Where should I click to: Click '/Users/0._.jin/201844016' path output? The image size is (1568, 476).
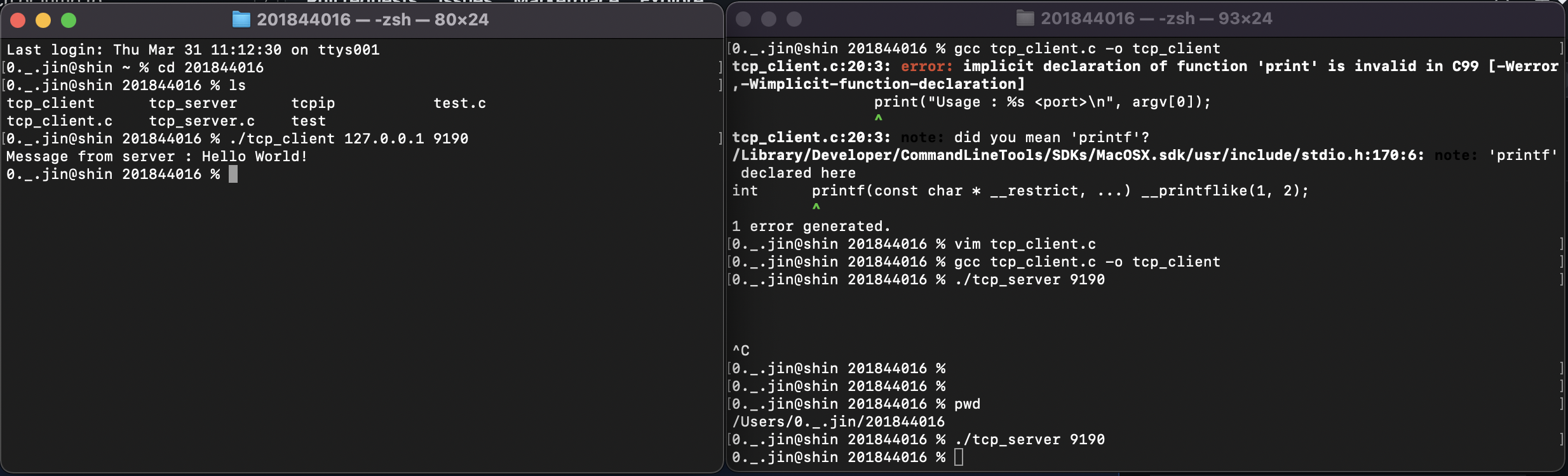tap(839, 421)
